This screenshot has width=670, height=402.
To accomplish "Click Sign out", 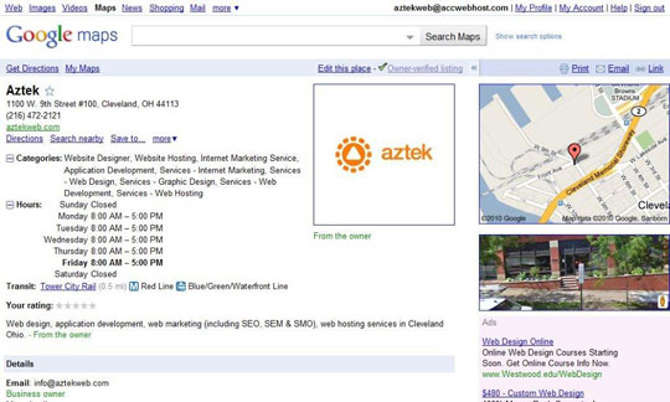I will pyautogui.click(x=649, y=8).
